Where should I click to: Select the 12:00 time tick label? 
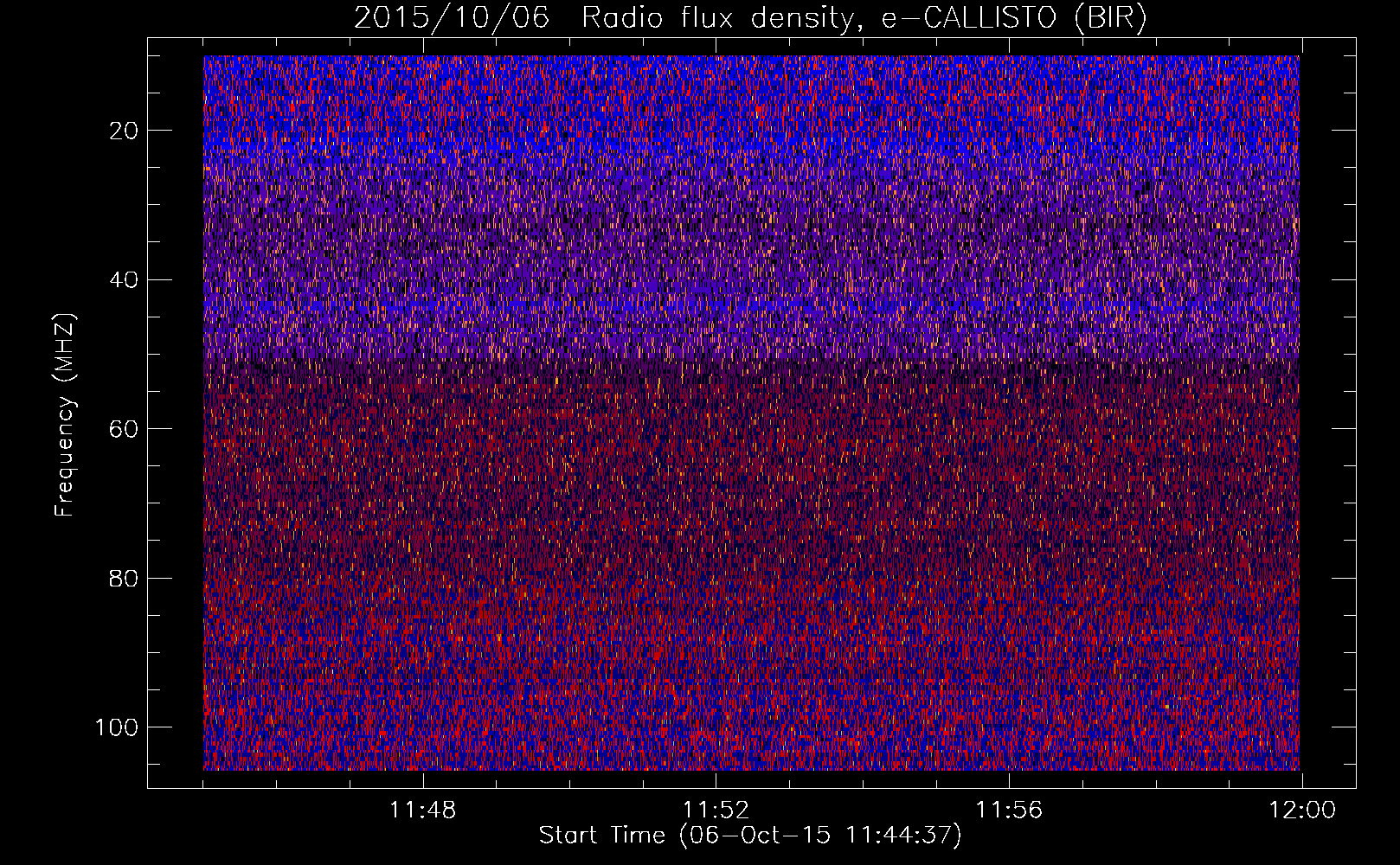(x=1302, y=811)
